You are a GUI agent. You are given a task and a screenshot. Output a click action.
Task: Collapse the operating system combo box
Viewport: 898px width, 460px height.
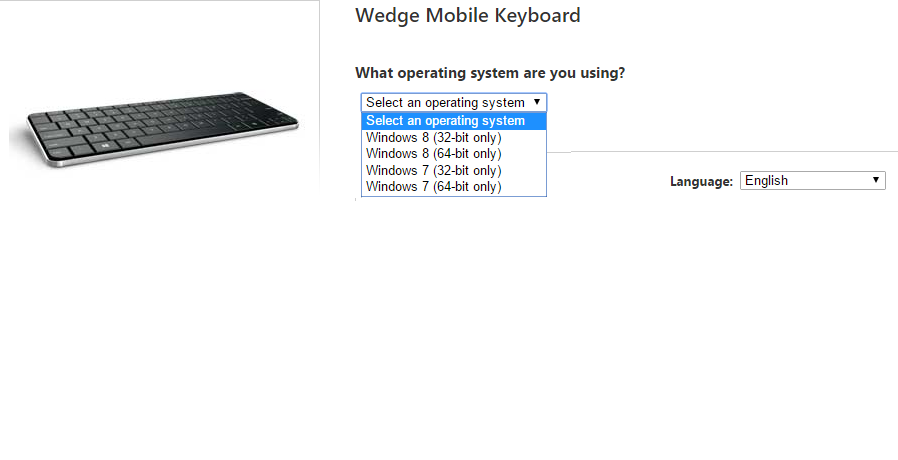click(x=454, y=103)
